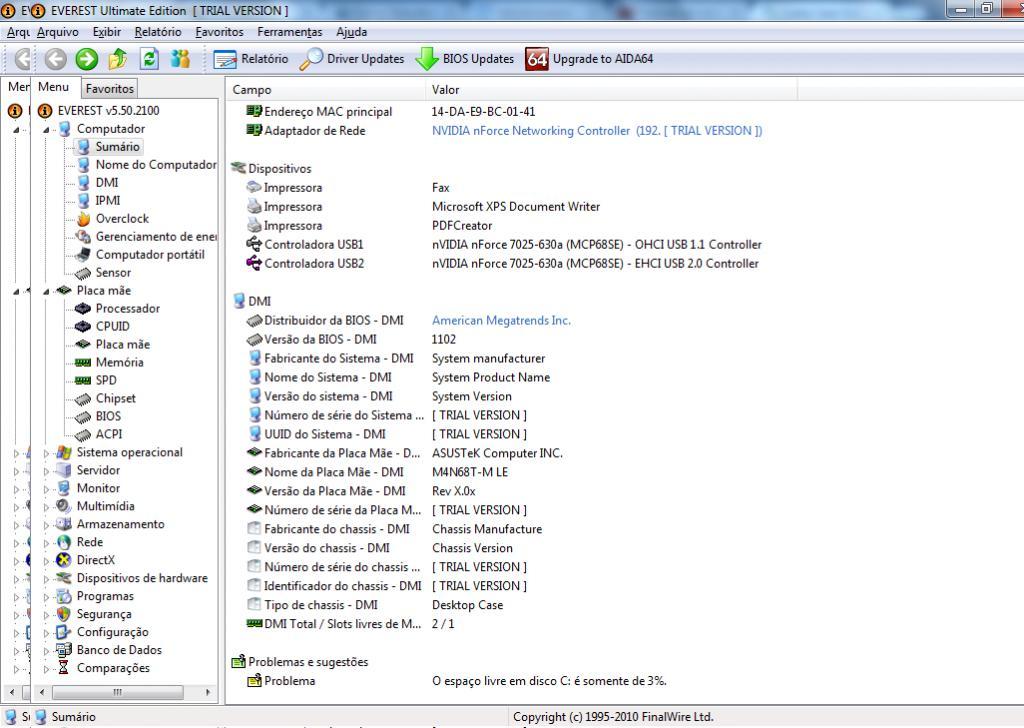This screenshot has height=728, width=1024.
Task: Open the CPUID item
Action: tap(112, 326)
